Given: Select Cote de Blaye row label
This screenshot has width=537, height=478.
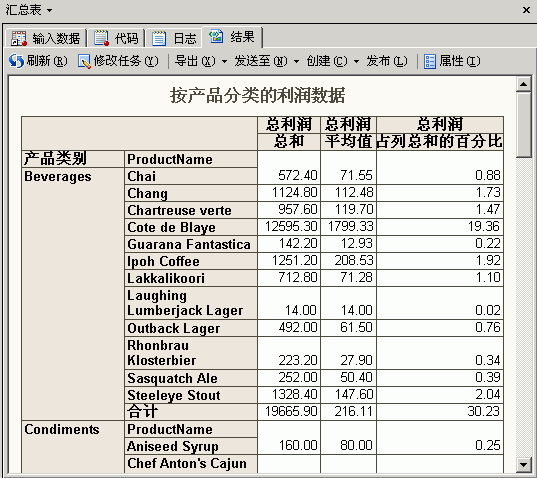Looking at the screenshot, I should pyautogui.click(x=191, y=227).
